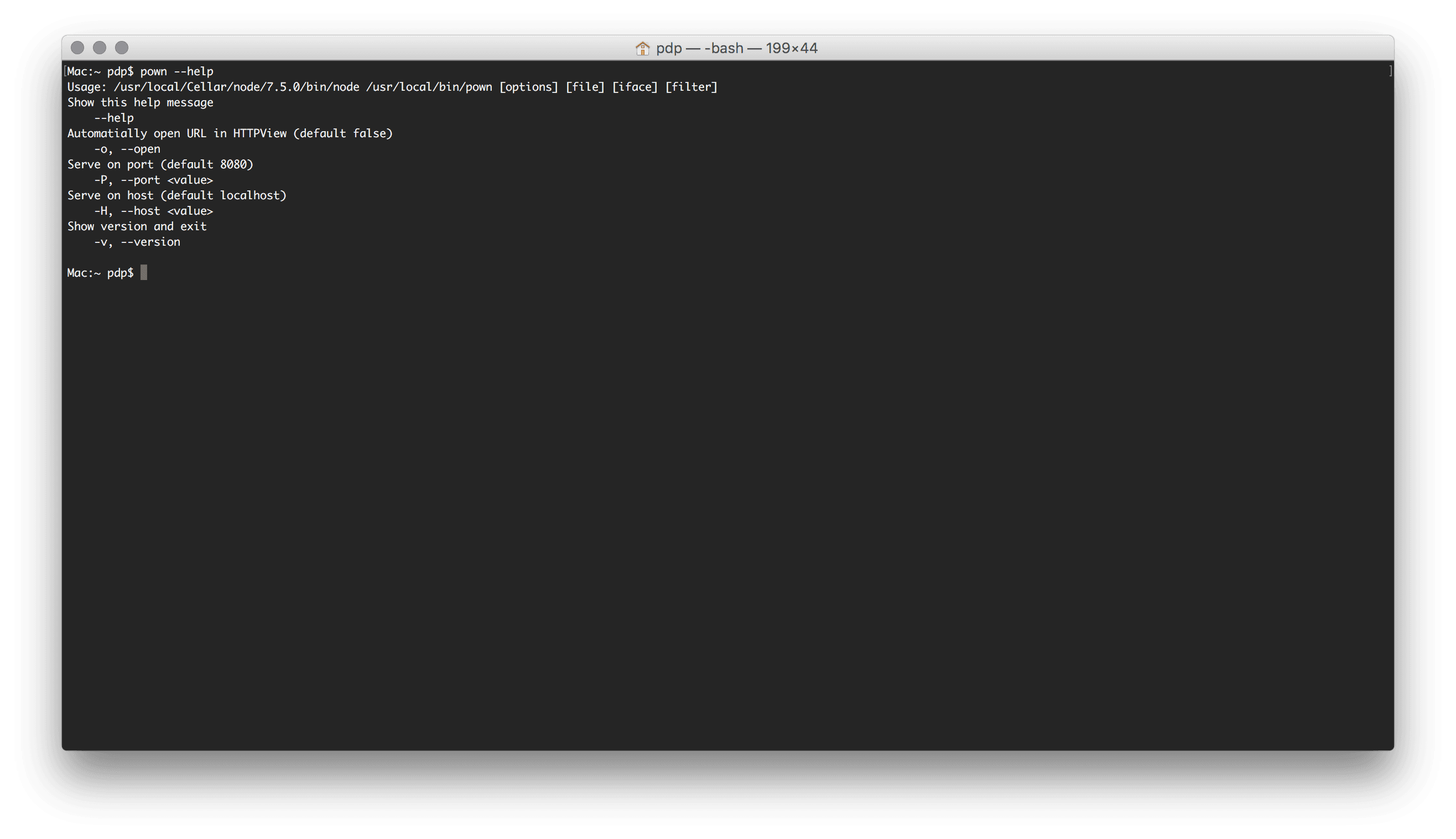The width and height of the screenshot is (1456, 839).
Task: Click the text 'Show this help message'
Action: (x=140, y=102)
